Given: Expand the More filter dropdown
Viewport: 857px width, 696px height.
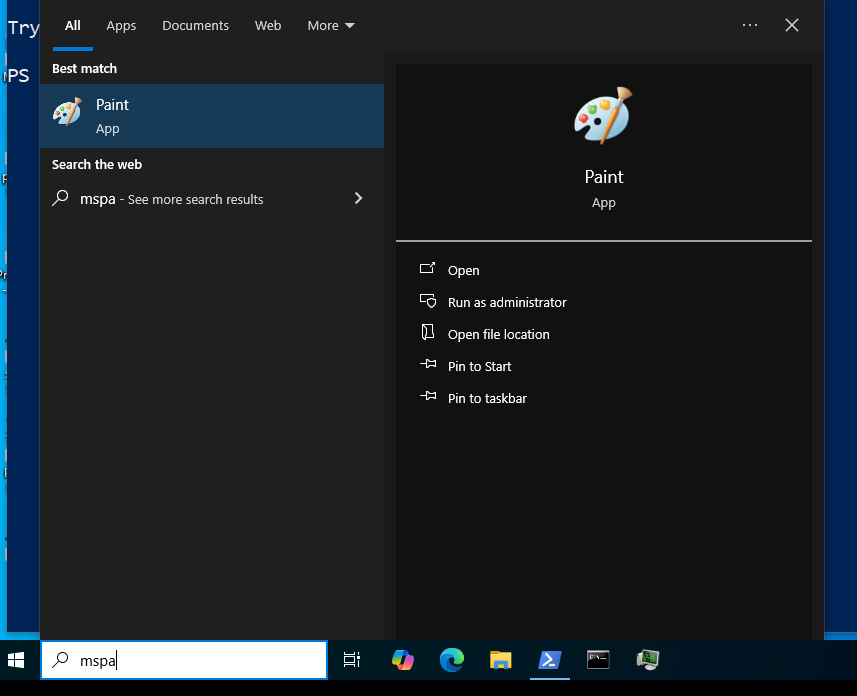Looking at the screenshot, I should (x=331, y=26).
